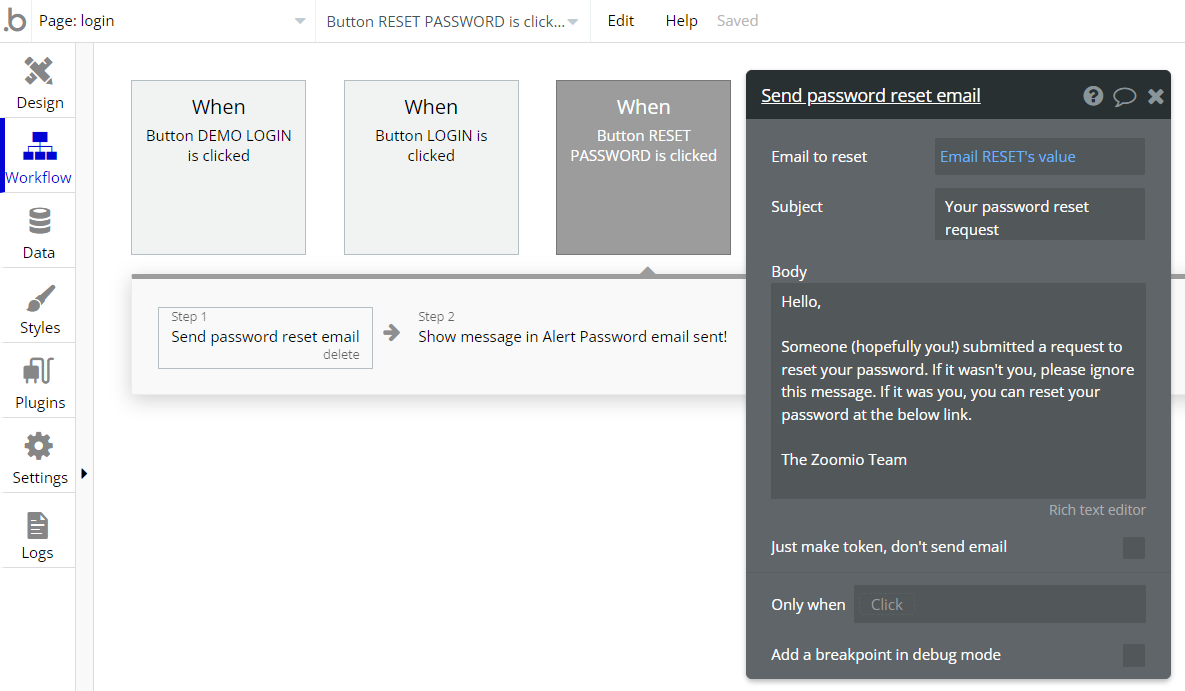Open the Design tab icon

click(x=38, y=72)
